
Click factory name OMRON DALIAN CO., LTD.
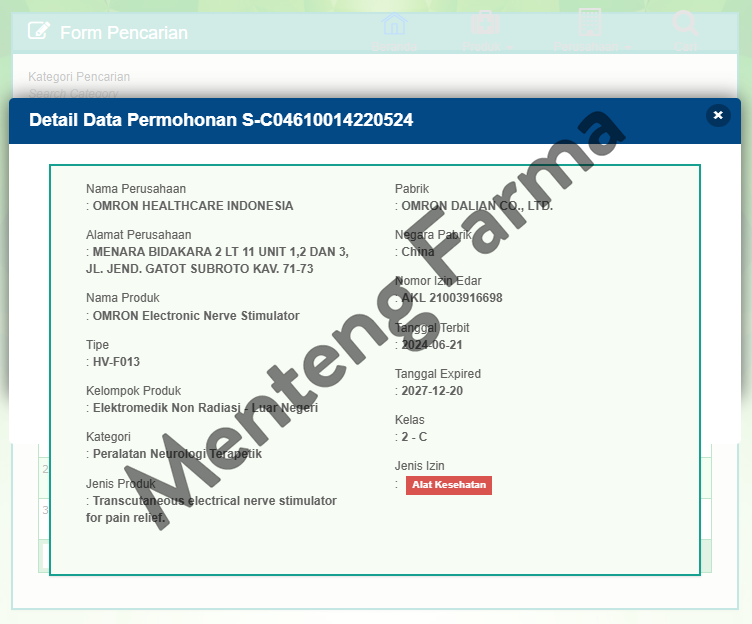click(x=477, y=206)
